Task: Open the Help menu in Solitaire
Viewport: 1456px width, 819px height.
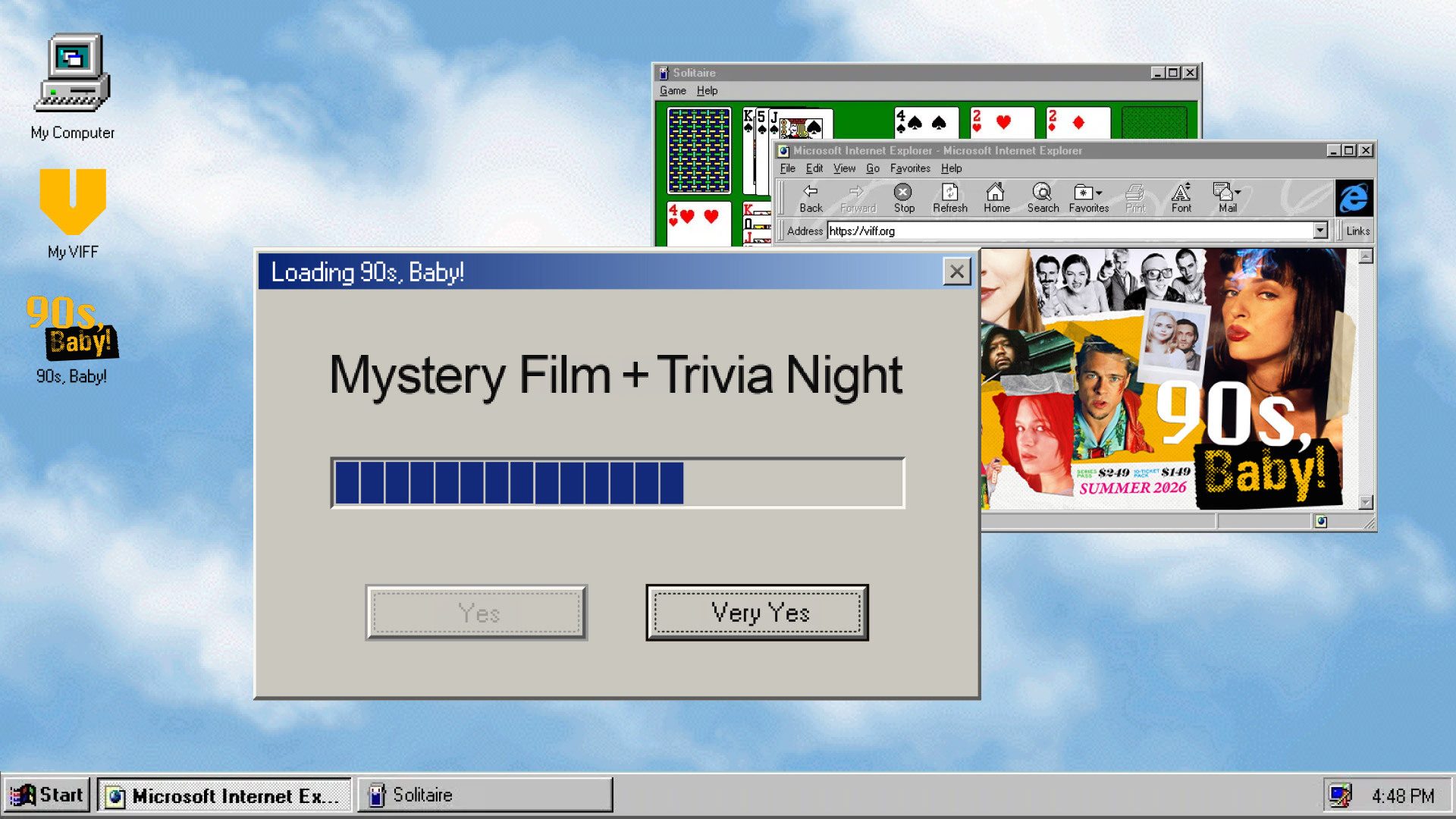Action: click(707, 91)
